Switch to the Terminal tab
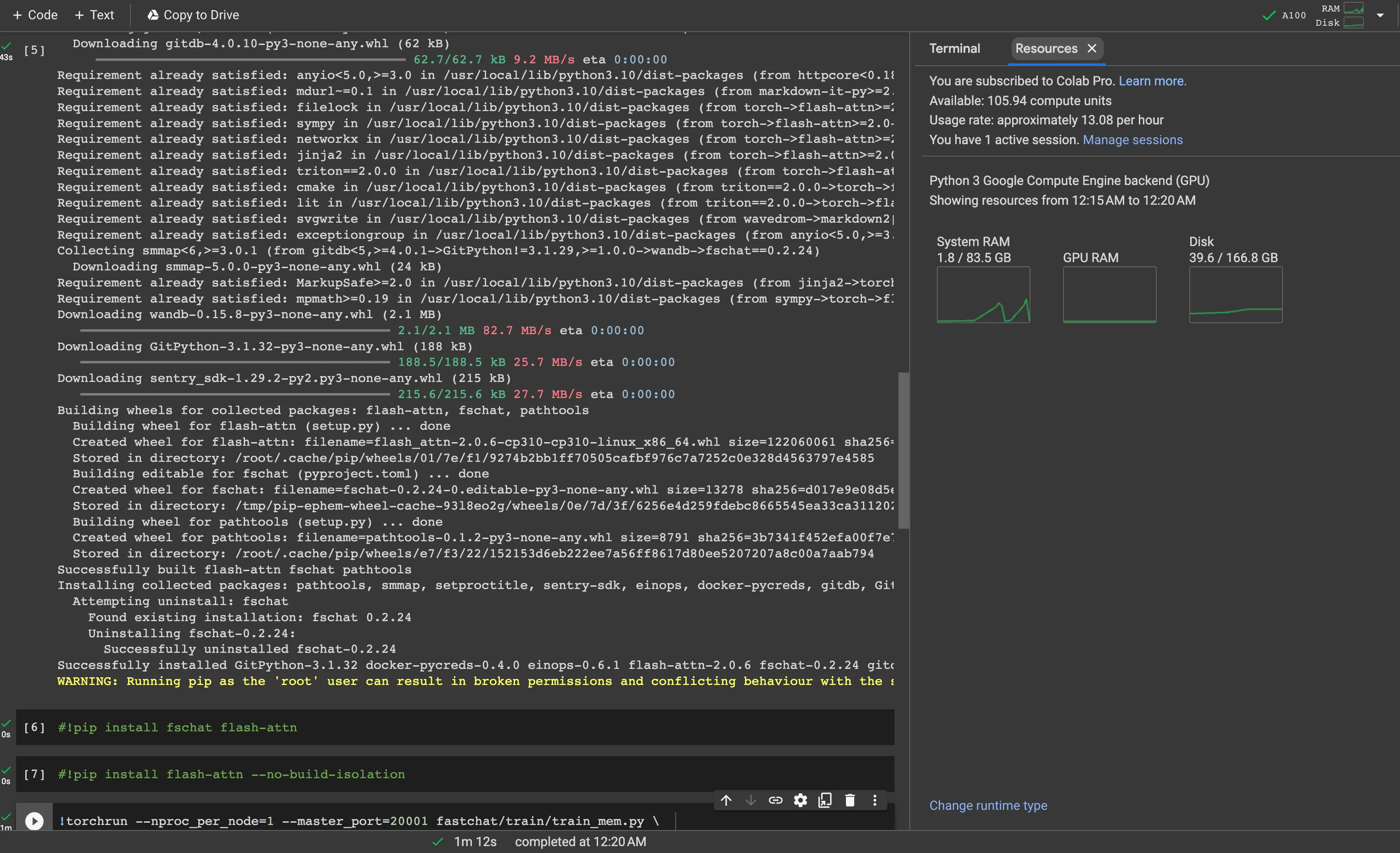 click(x=954, y=48)
